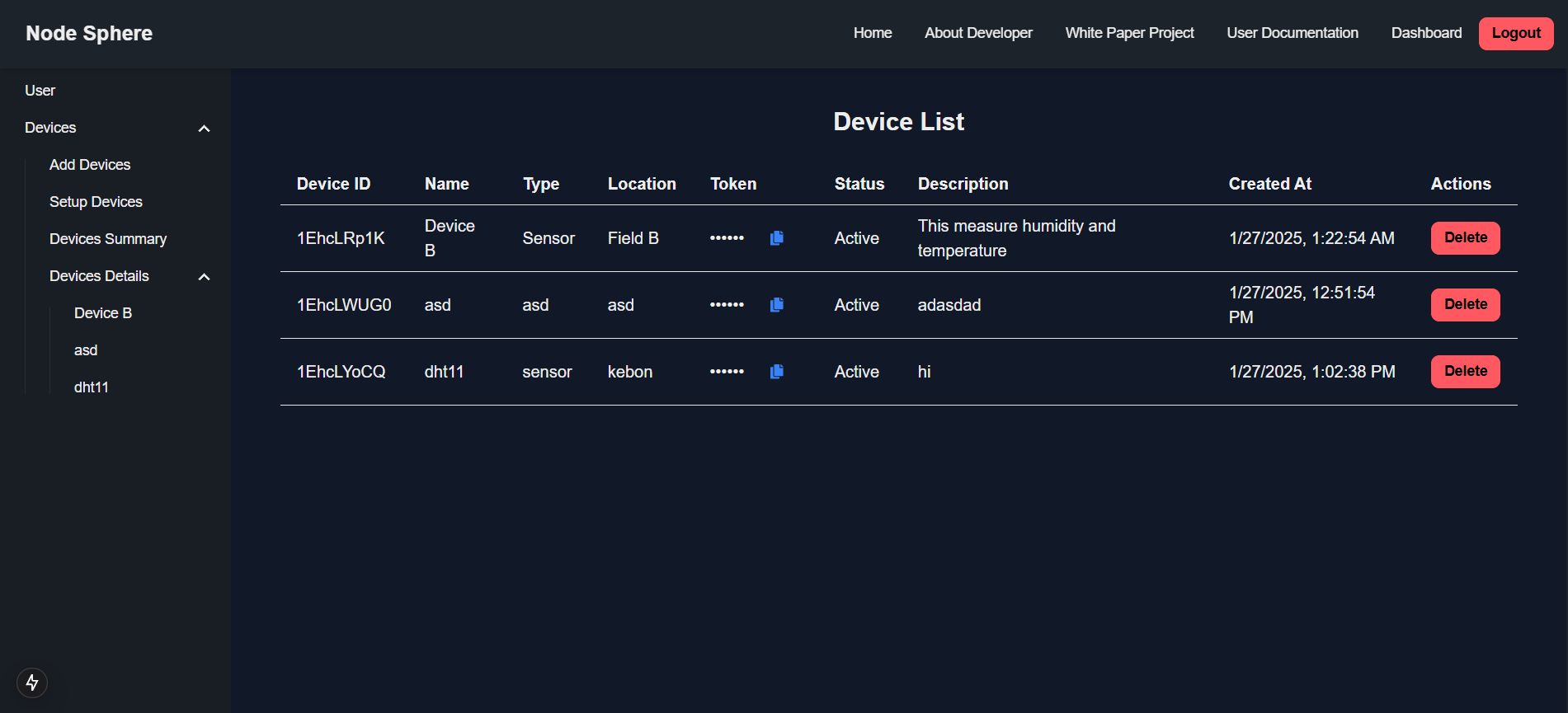Viewport: 1568px width, 713px height.
Task: Go to About Developer page
Action: (x=978, y=33)
